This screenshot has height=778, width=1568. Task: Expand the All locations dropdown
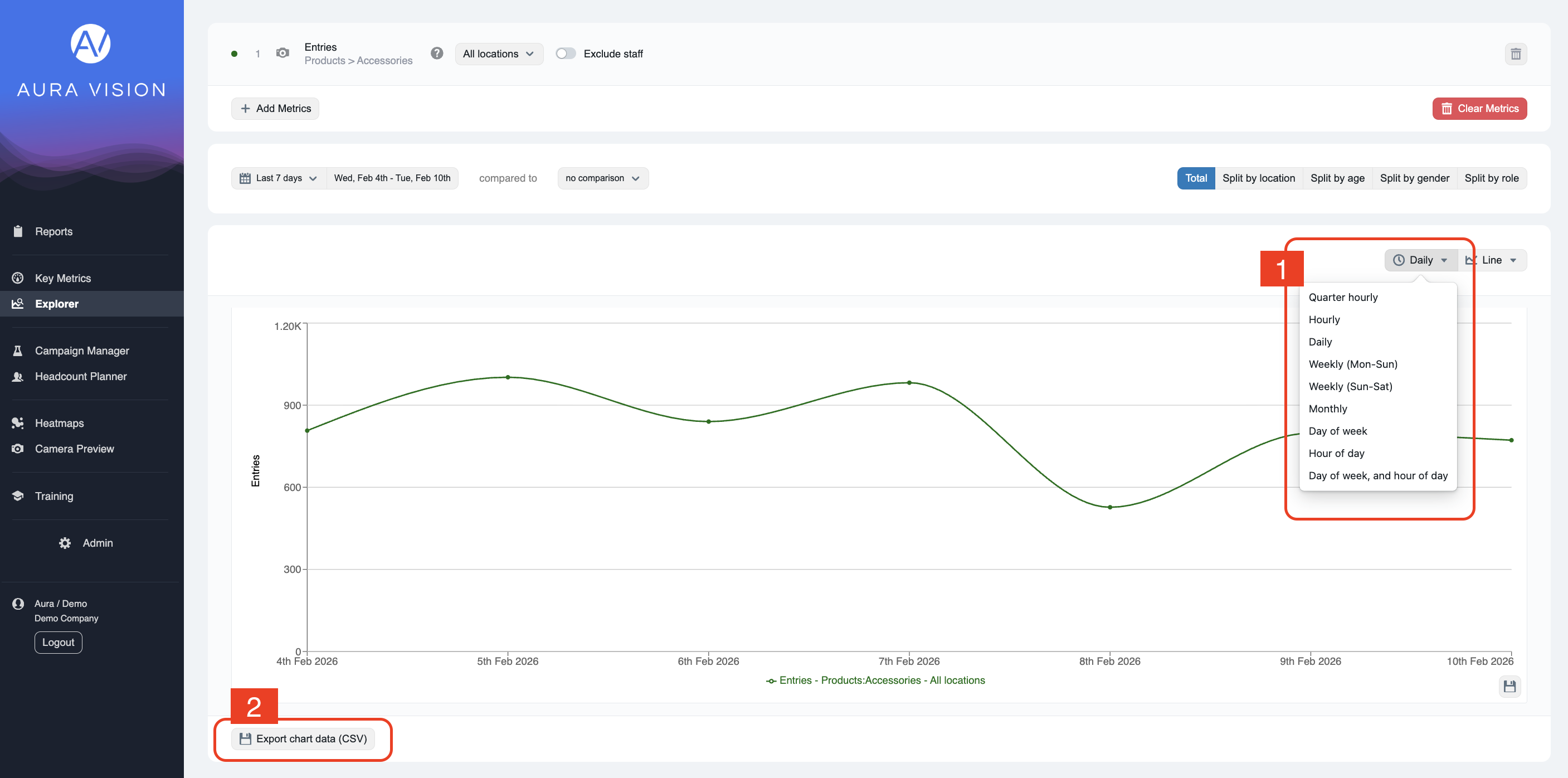coord(499,54)
